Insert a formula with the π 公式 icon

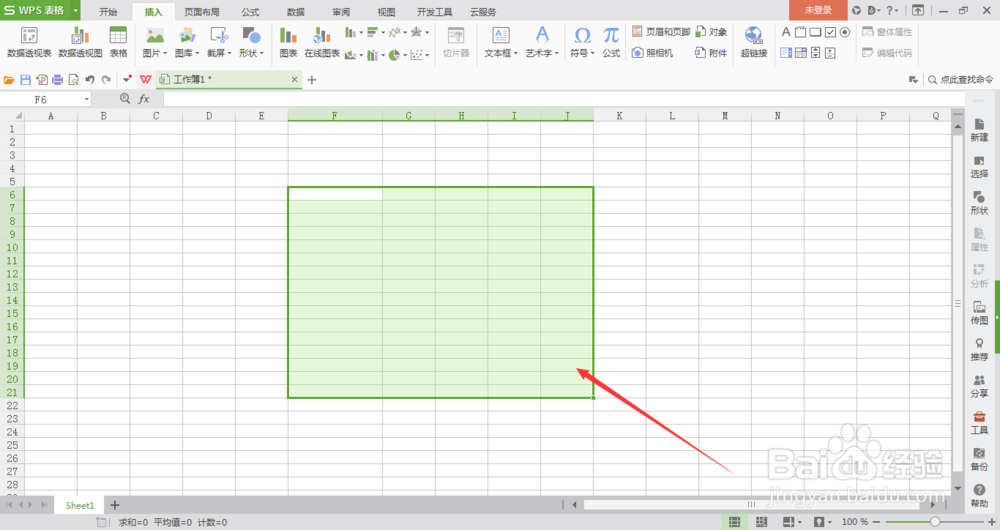611,43
